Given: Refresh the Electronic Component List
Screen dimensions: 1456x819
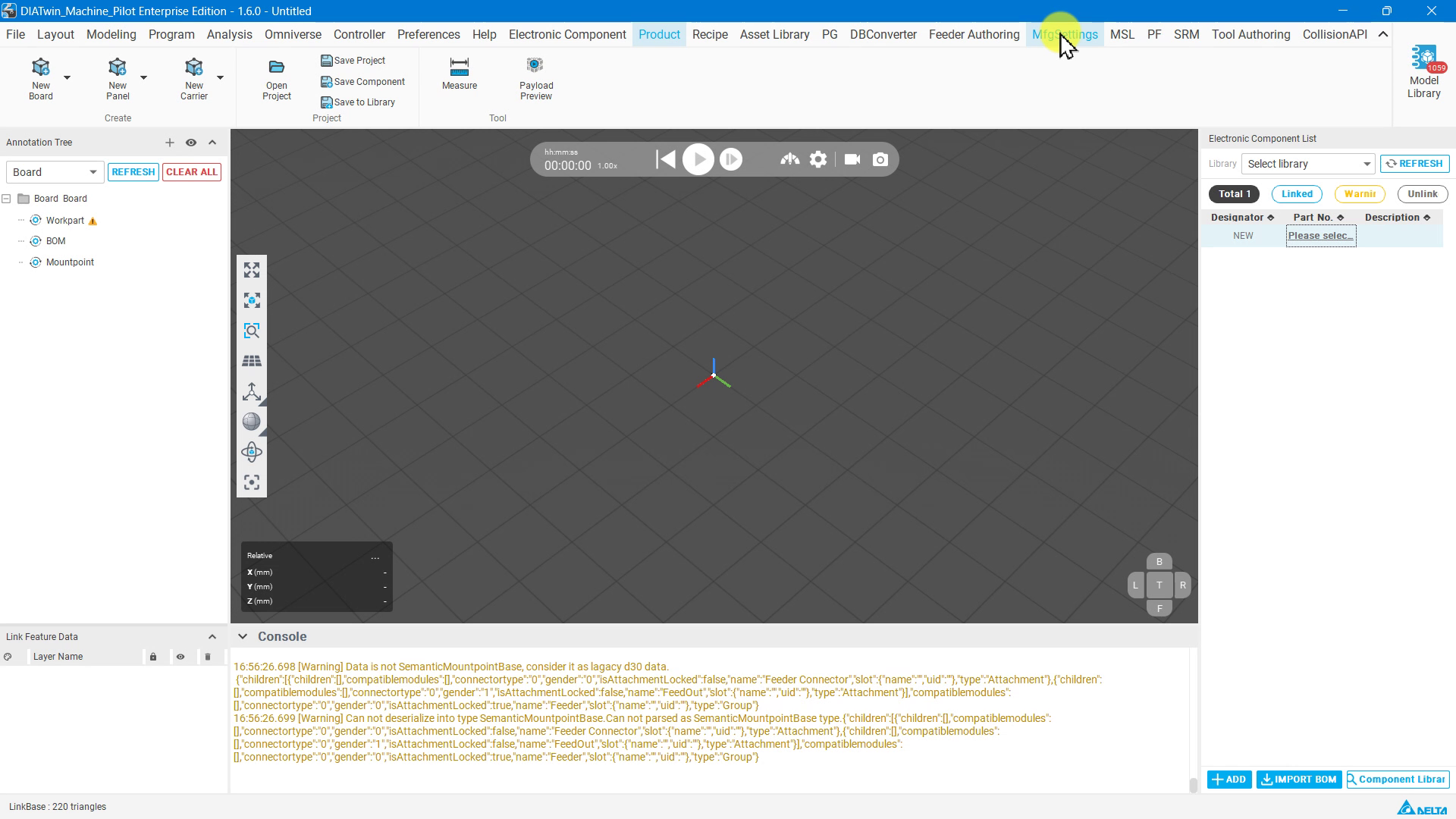Looking at the screenshot, I should 1414,164.
